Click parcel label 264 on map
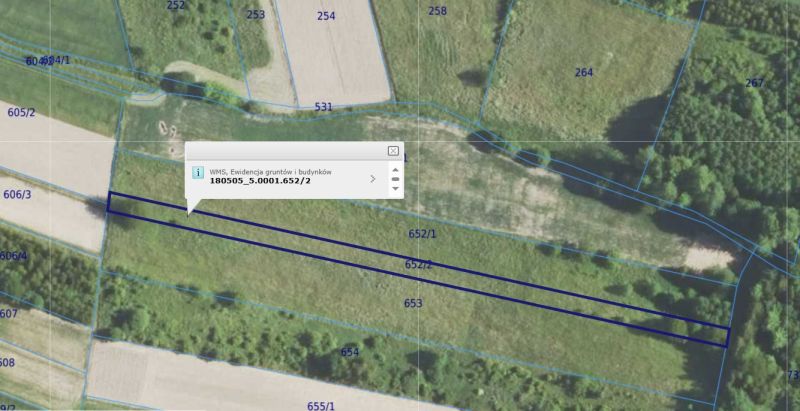The image size is (800, 411). pos(584,72)
